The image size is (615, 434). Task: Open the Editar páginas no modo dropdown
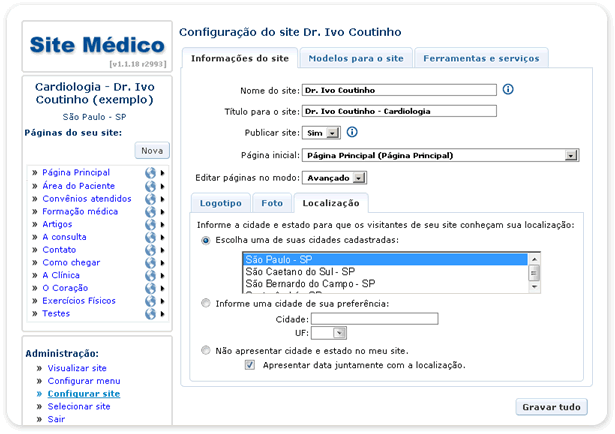360,178
